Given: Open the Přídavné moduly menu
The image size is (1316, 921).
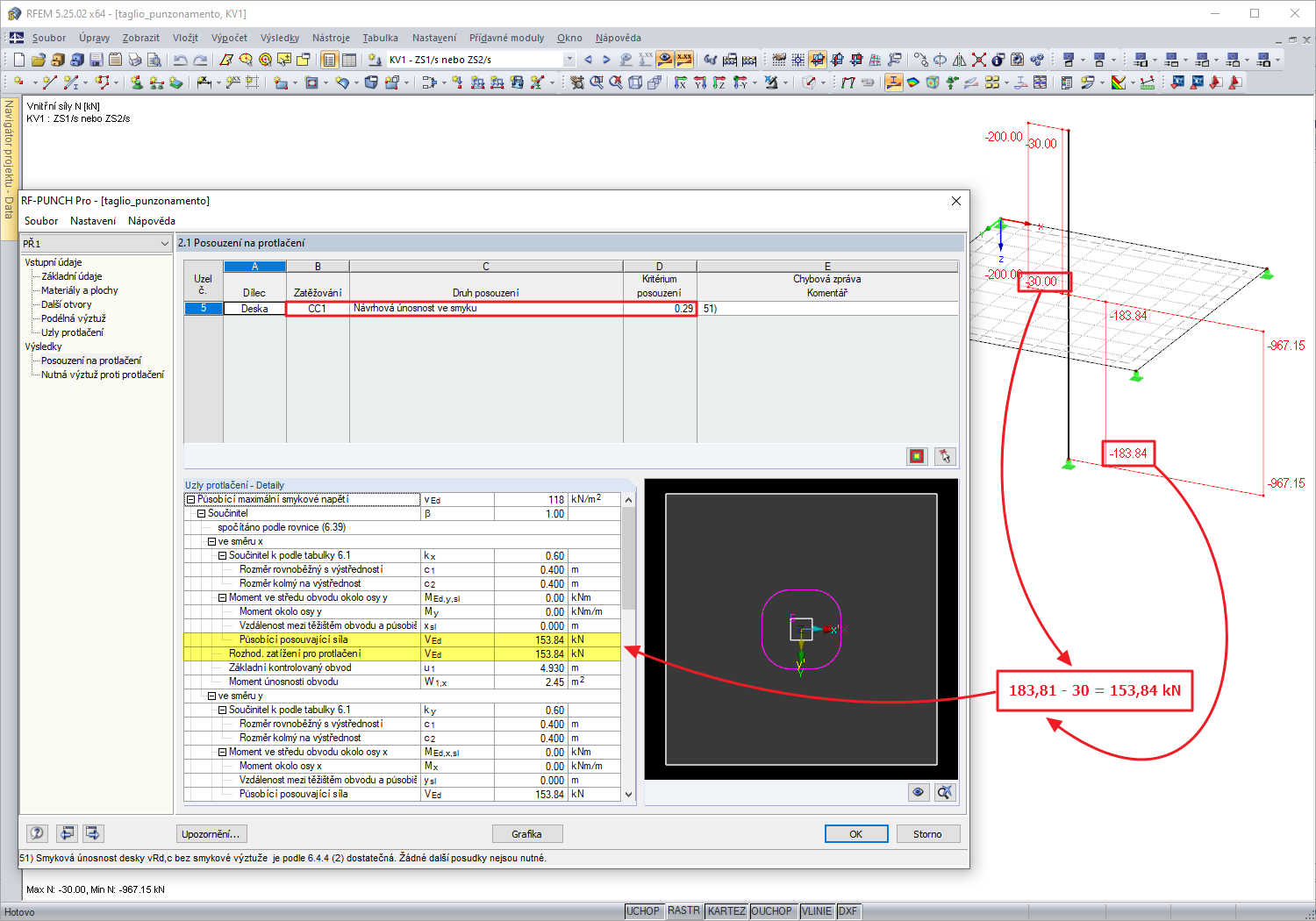Looking at the screenshot, I should (506, 38).
